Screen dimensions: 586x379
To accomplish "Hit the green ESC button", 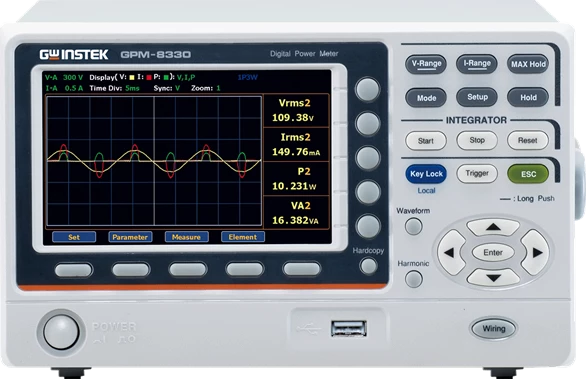I will pyautogui.click(x=528, y=174).
